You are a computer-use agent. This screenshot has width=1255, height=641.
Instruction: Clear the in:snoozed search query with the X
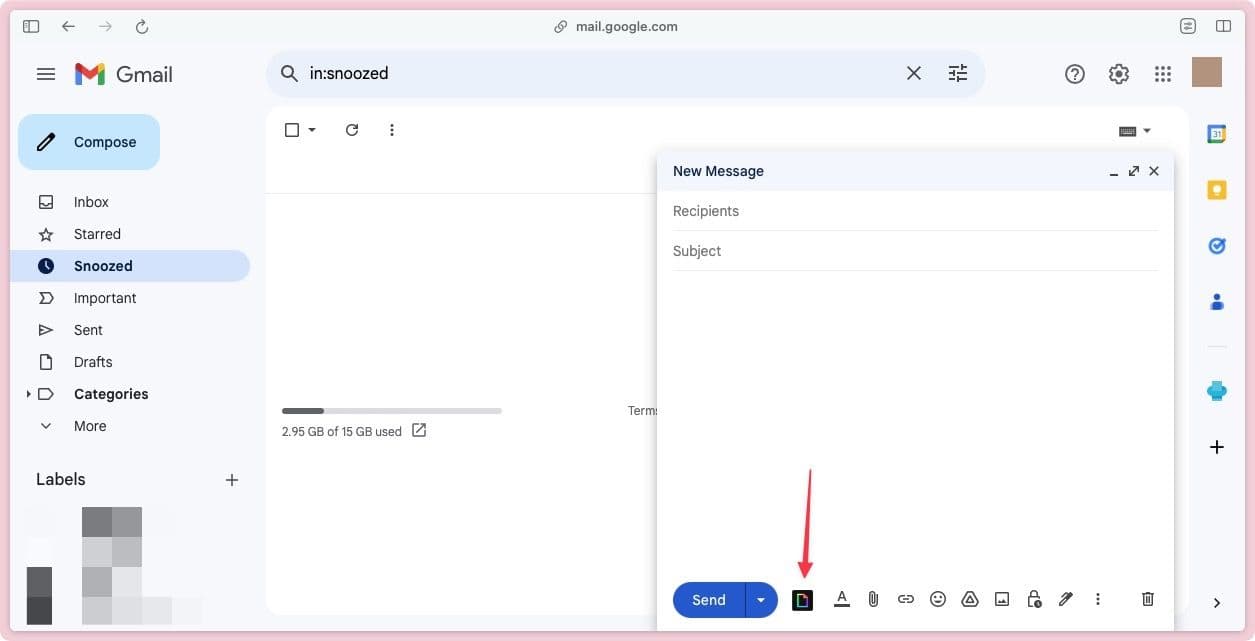(913, 72)
